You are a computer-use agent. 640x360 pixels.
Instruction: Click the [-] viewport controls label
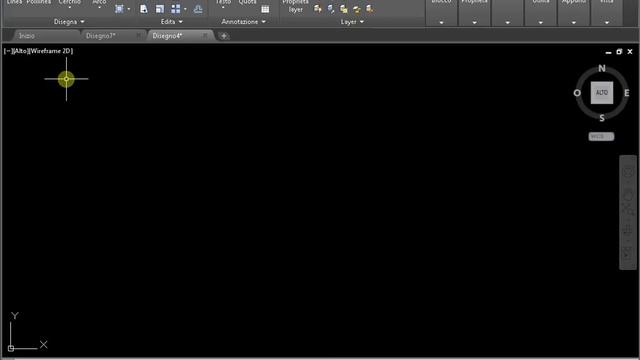click(x=7, y=51)
